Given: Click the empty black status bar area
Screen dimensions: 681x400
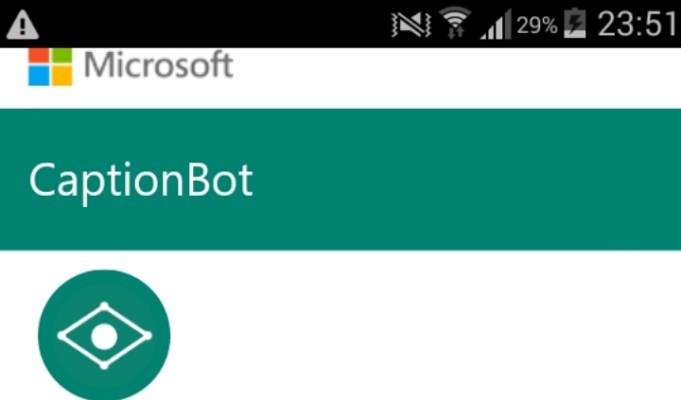Looking at the screenshot, I should tap(215, 24).
